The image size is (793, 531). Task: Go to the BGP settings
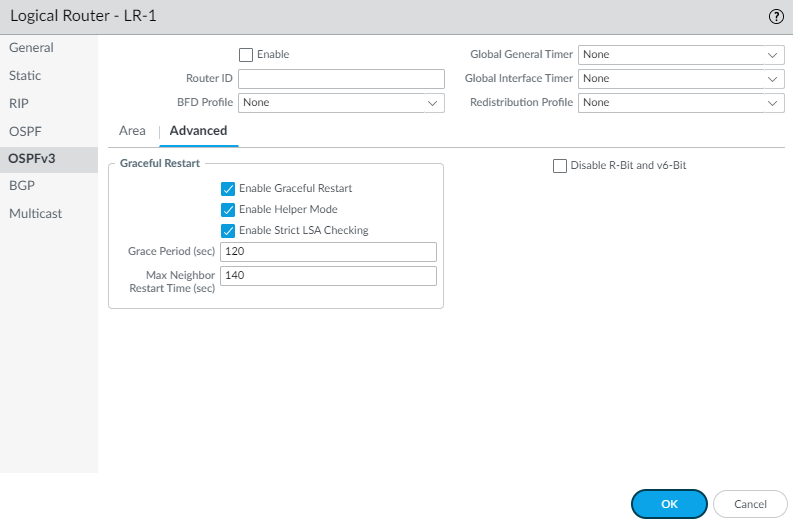[x=23, y=185]
